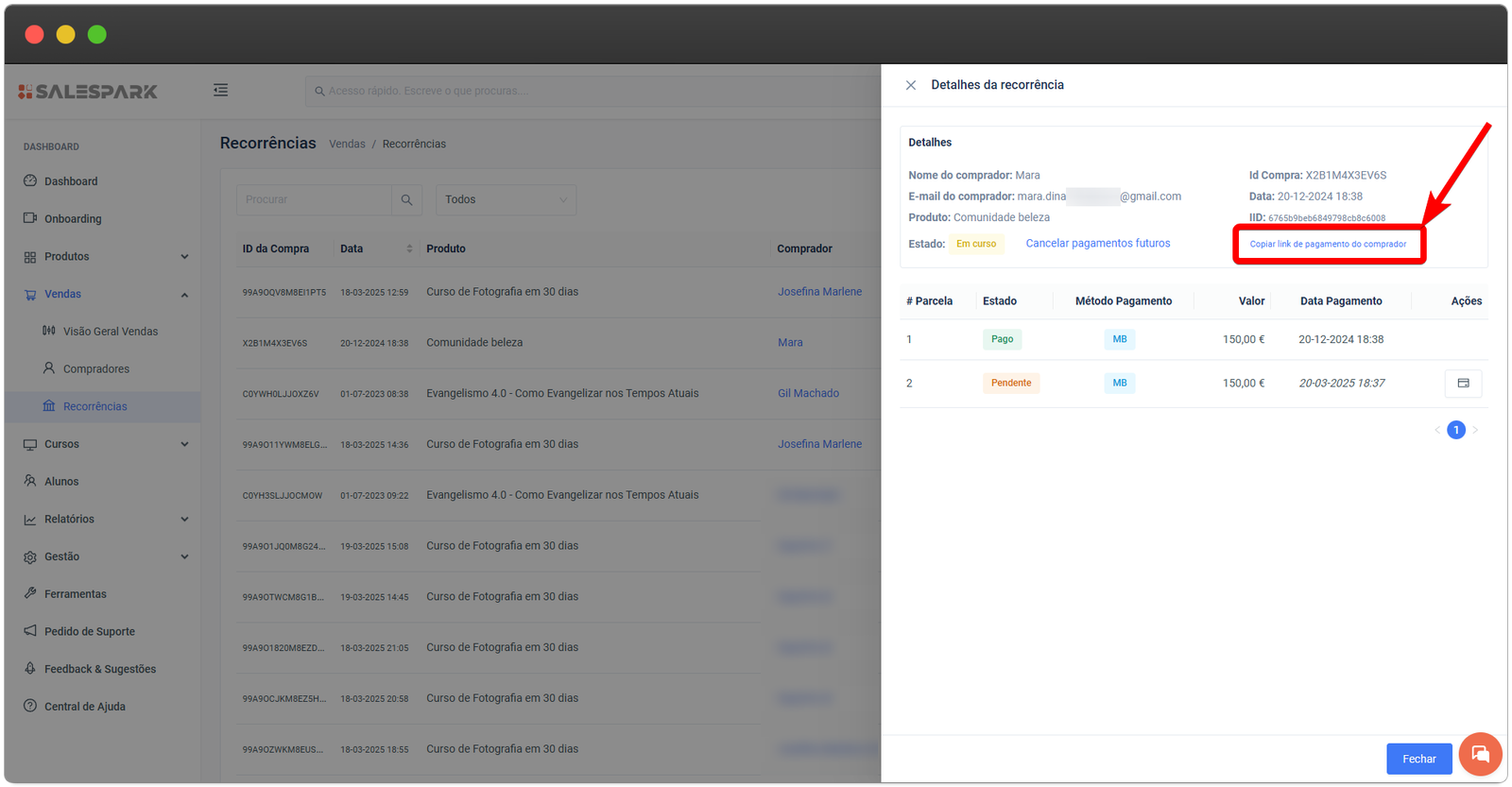This screenshot has width=1512, height=787.
Task: Open the Todos filter dropdown
Action: click(506, 199)
